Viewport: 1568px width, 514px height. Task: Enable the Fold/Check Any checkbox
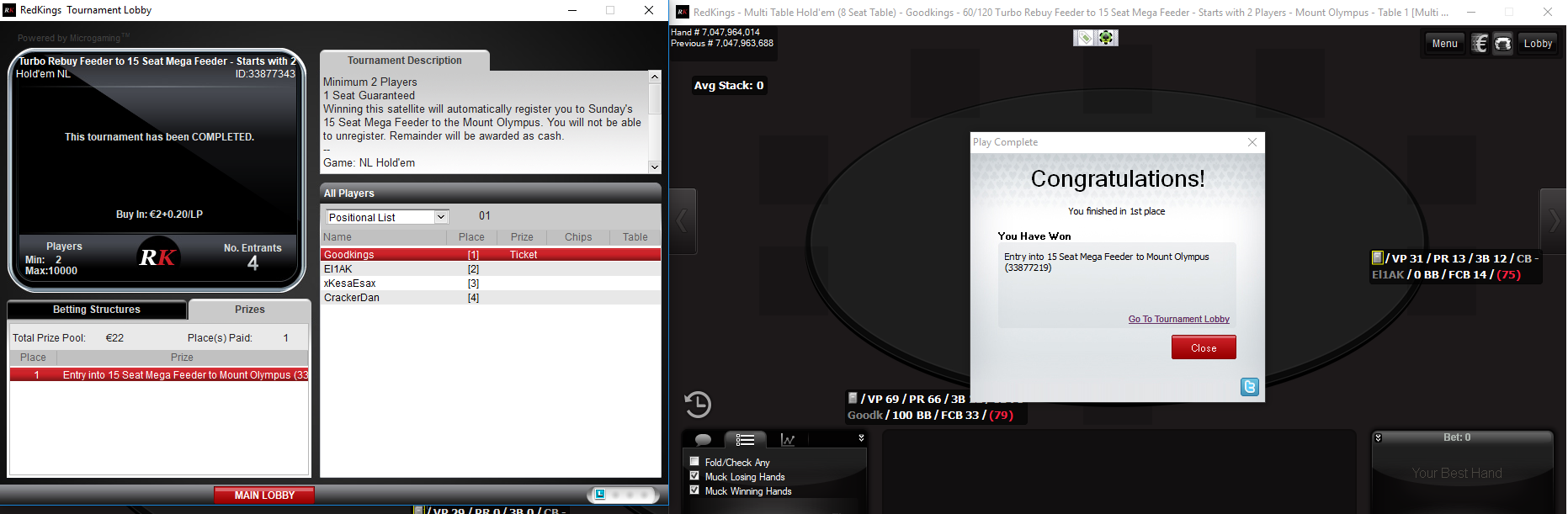tap(694, 461)
